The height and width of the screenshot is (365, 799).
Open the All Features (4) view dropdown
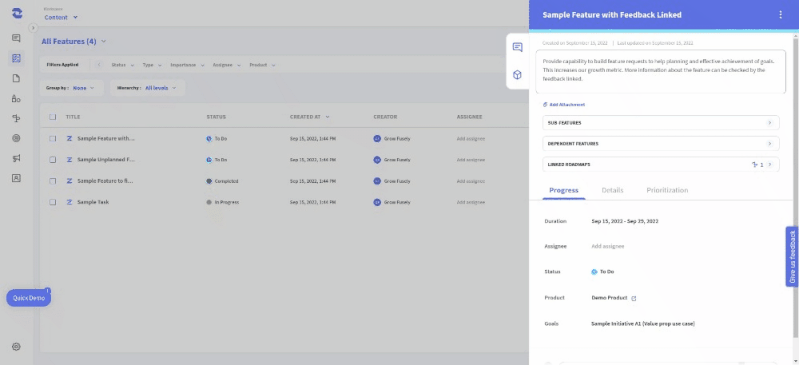tap(74, 41)
